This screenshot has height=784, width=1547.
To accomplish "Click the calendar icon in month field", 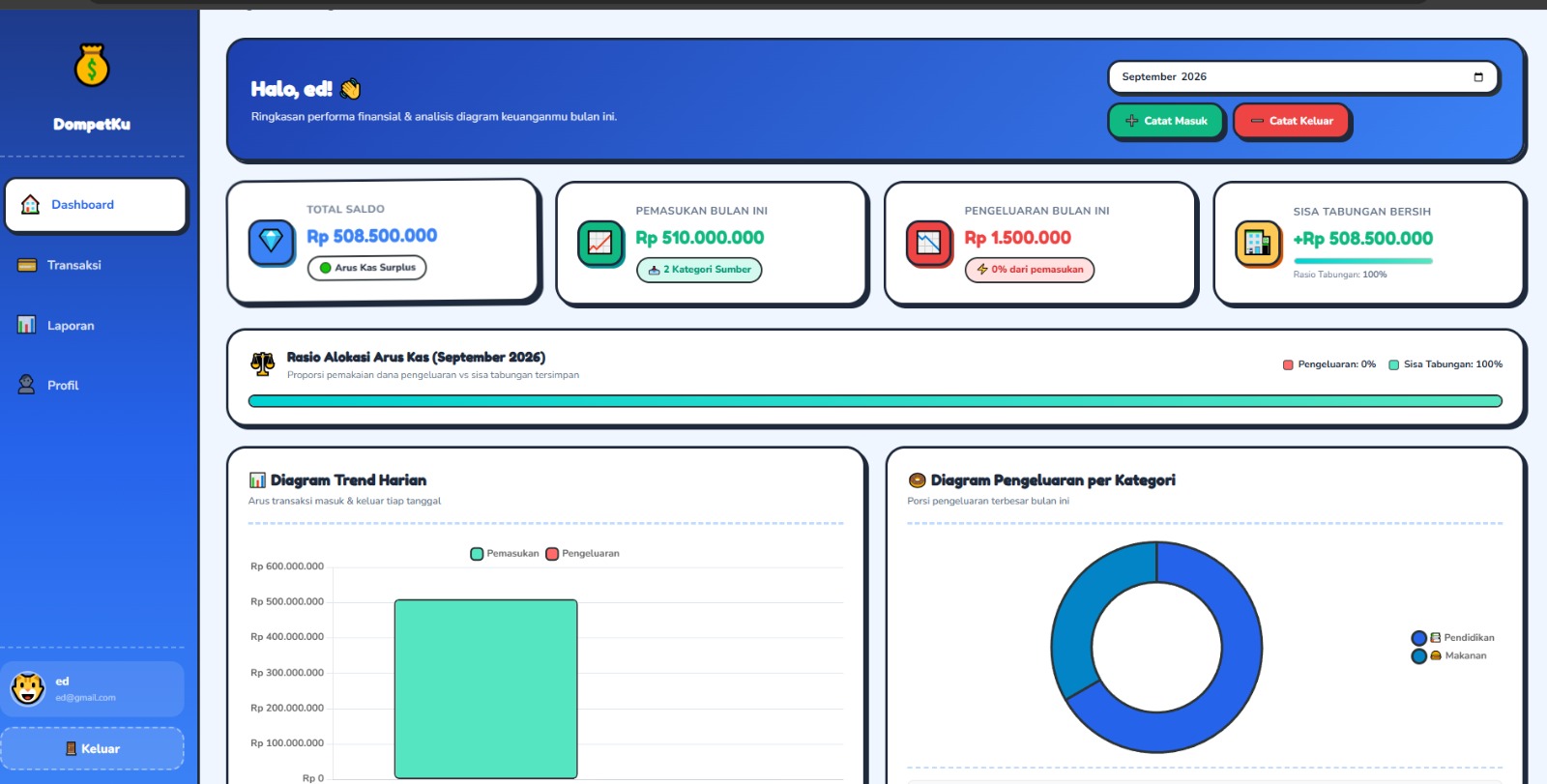I will [x=1478, y=77].
